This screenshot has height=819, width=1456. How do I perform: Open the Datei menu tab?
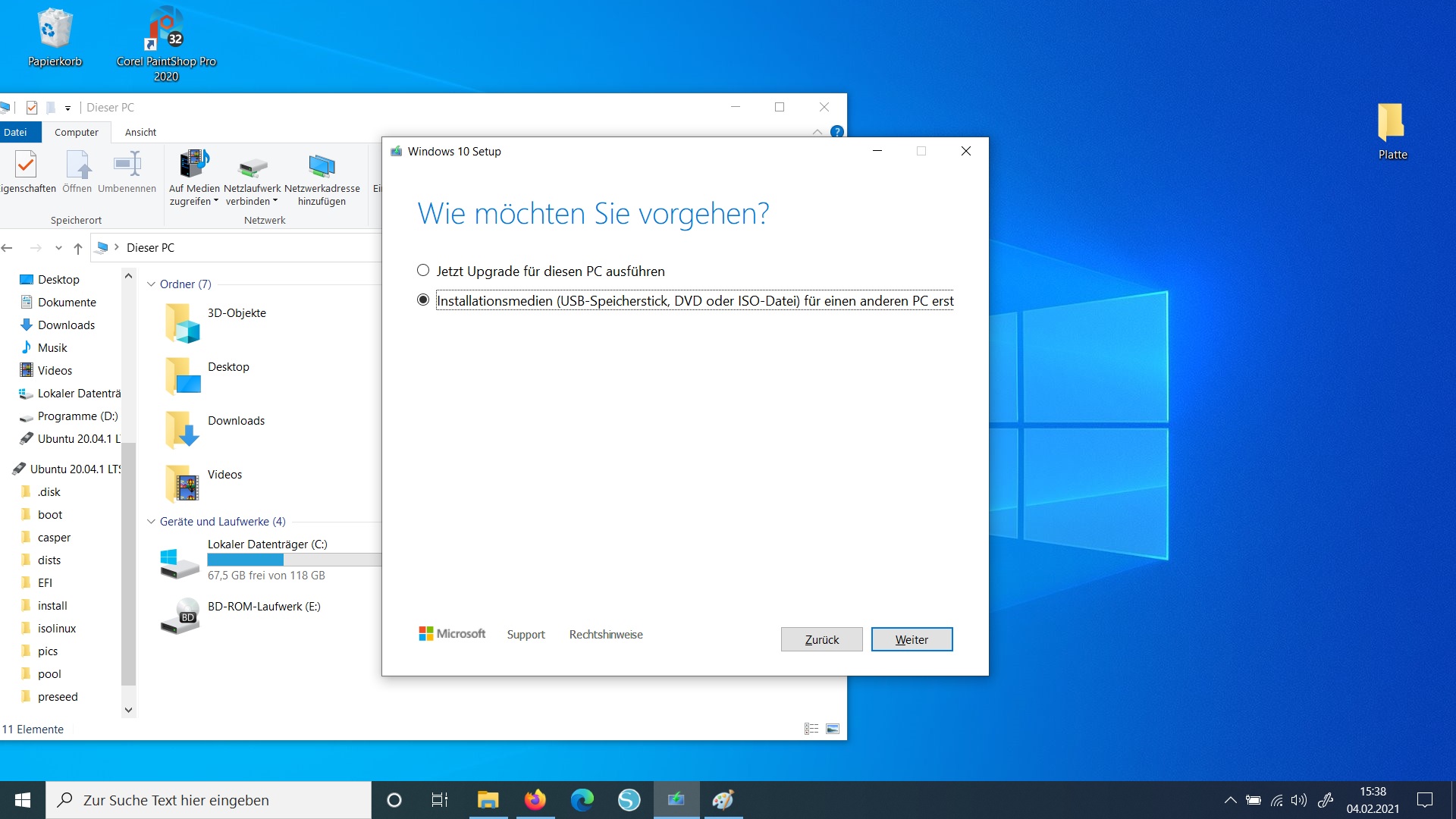click(16, 132)
